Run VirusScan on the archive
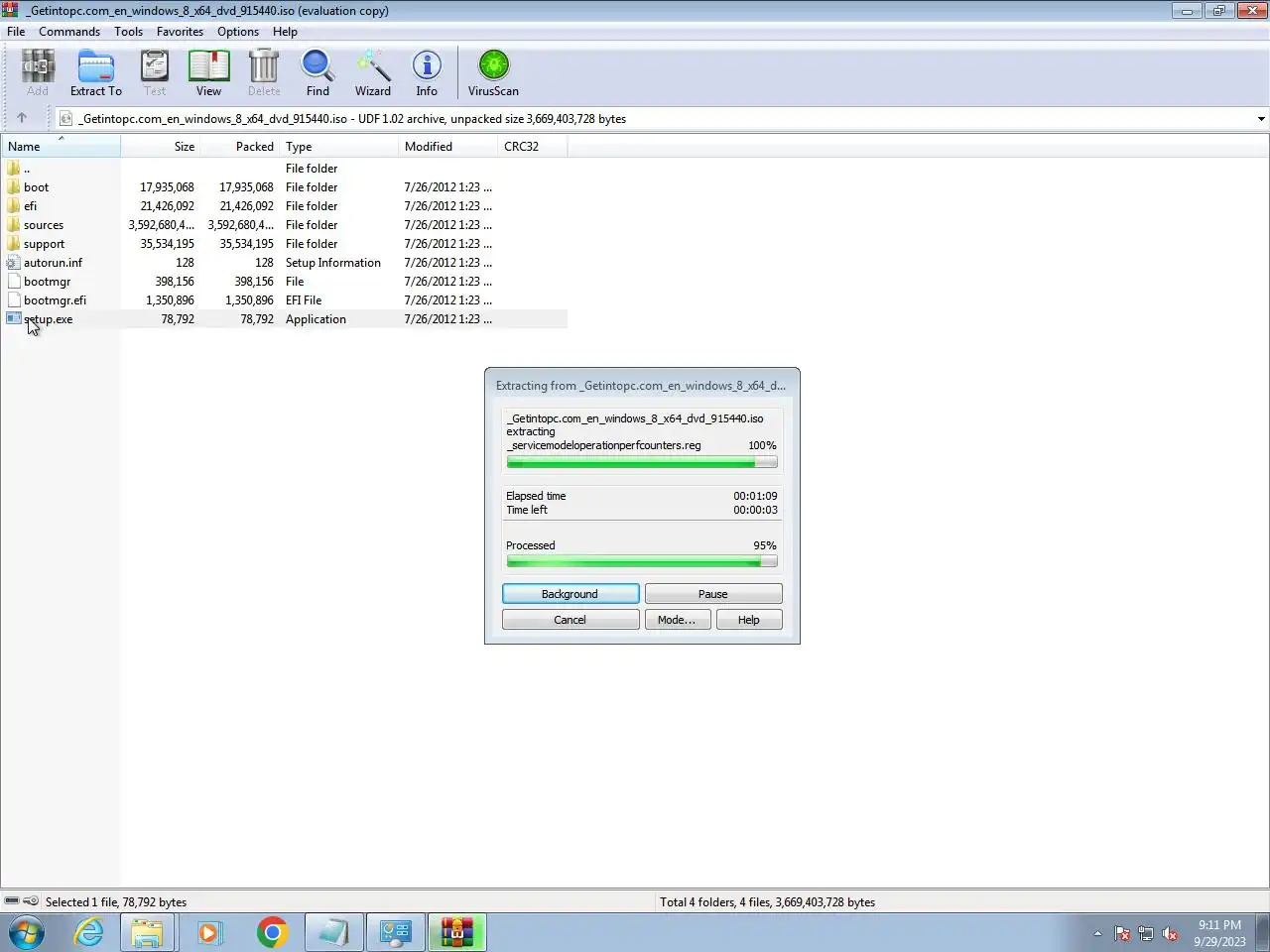The height and width of the screenshot is (952, 1270). tap(493, 73)
